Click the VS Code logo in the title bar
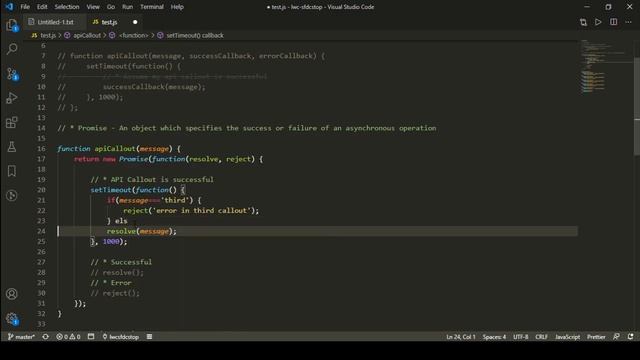 (x=9, y=7)
